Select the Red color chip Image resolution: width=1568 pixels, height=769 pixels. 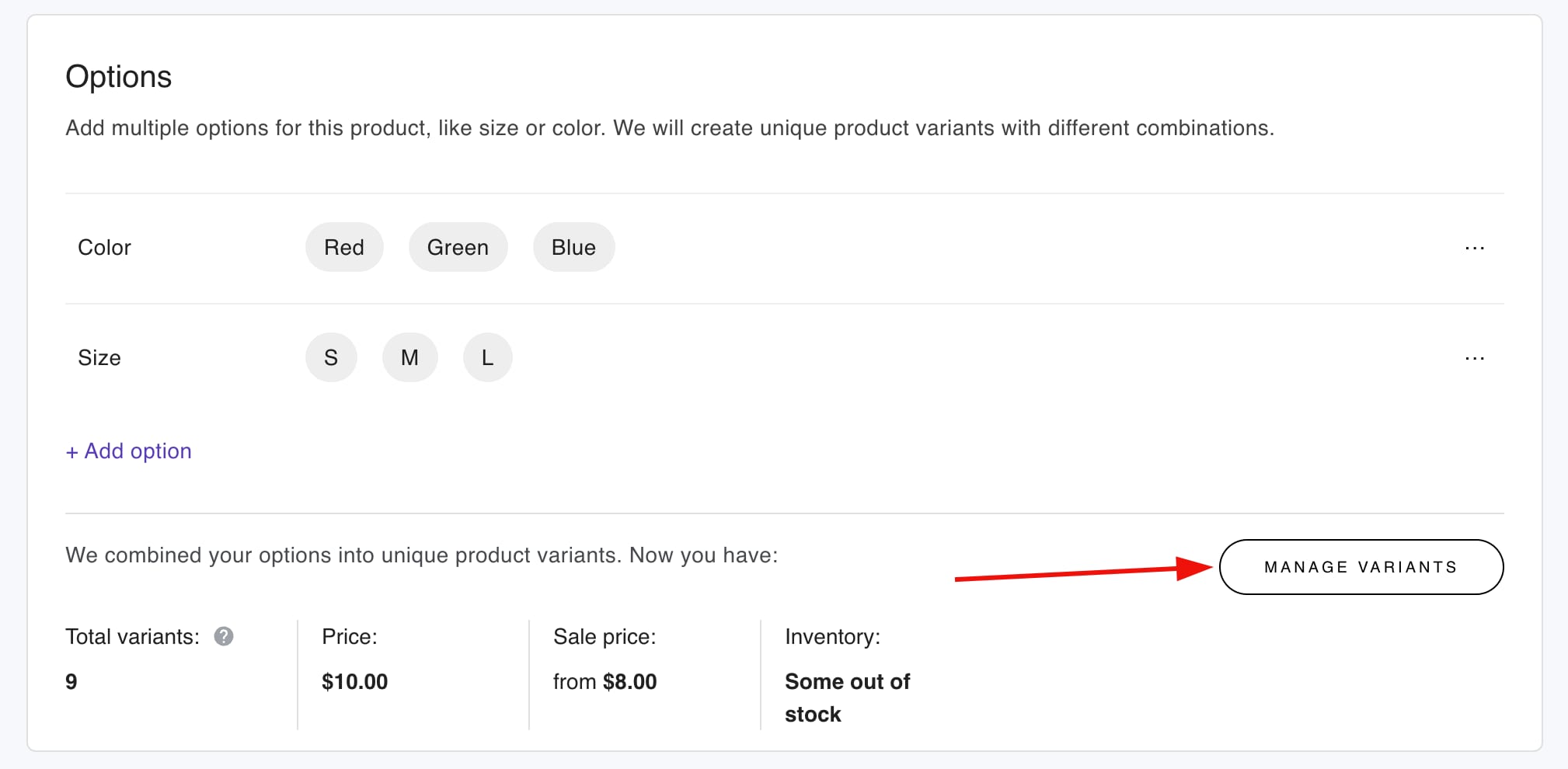pyautogui.click(x=344, y=248)
